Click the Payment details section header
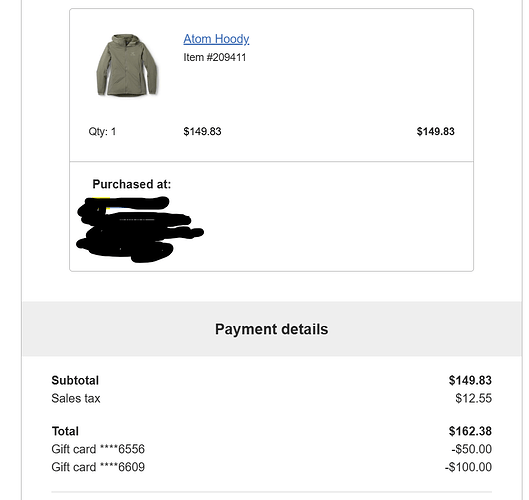The height and width of the screenshot is (500, 529). click(272, 329)
